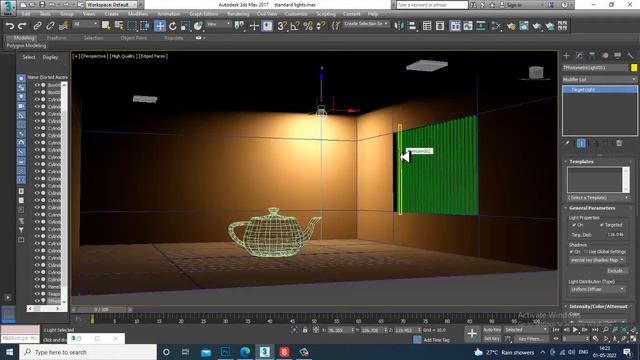
Task: Open the shadow type Shadow Map dropdown
Action: pos(597,260)
